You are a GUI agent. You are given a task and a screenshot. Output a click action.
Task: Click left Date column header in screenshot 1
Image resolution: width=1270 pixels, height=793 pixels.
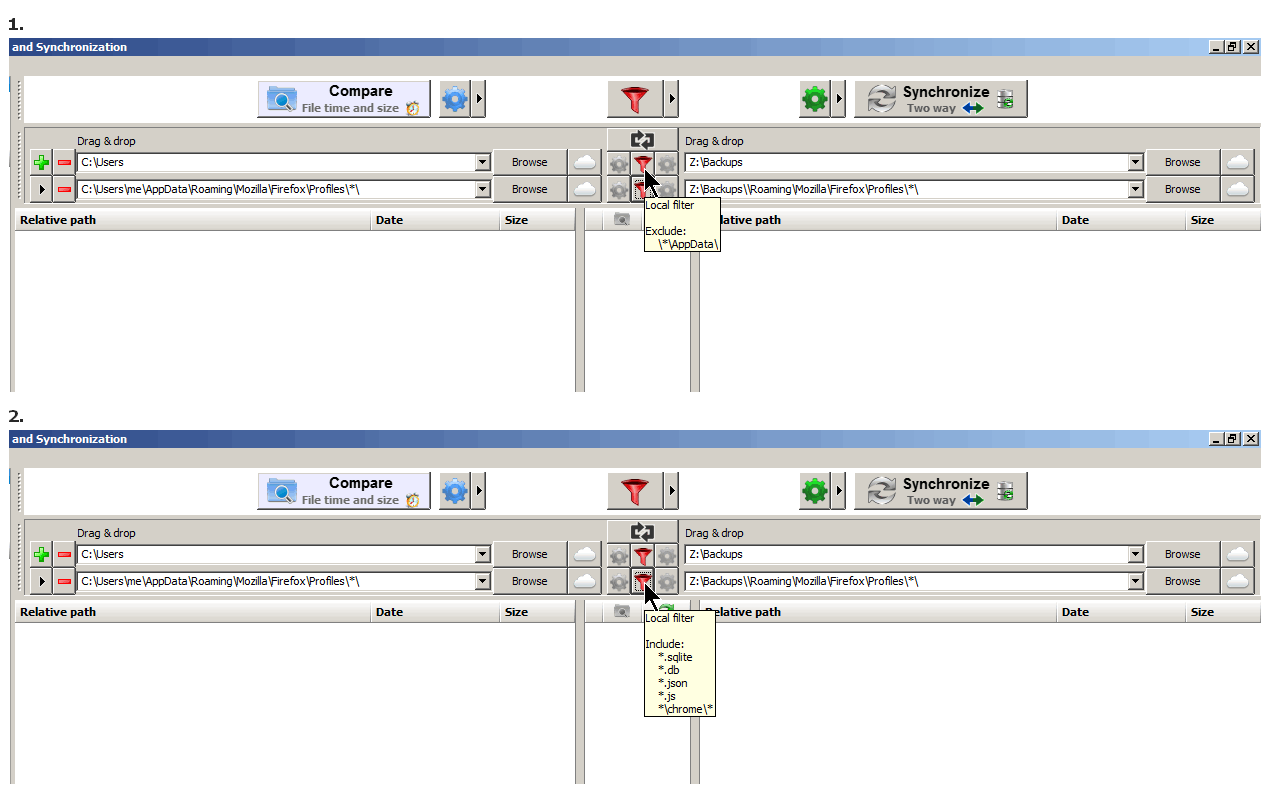[435, 220]
